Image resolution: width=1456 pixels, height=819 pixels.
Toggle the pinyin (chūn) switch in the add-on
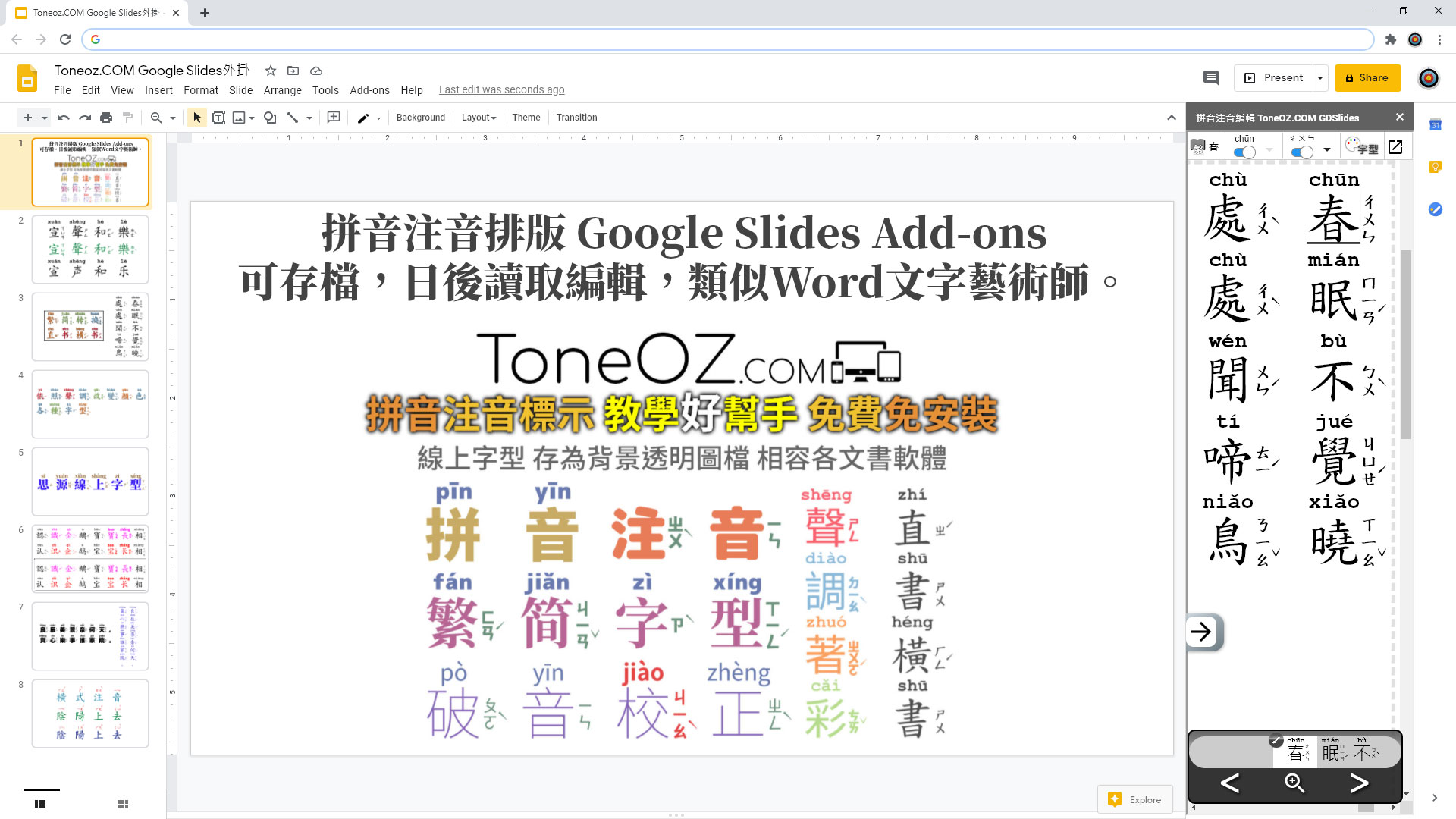tap(1244, 151)
